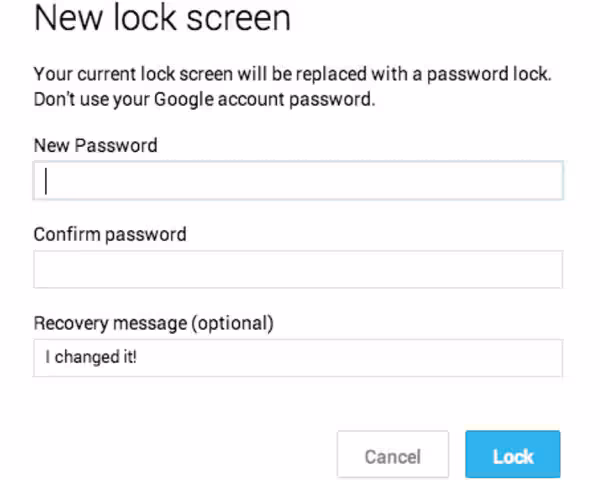Viewport: 600px width, 480px height.
Task: Click the "I changed it!" recovery text
Action: pos(90,357)
